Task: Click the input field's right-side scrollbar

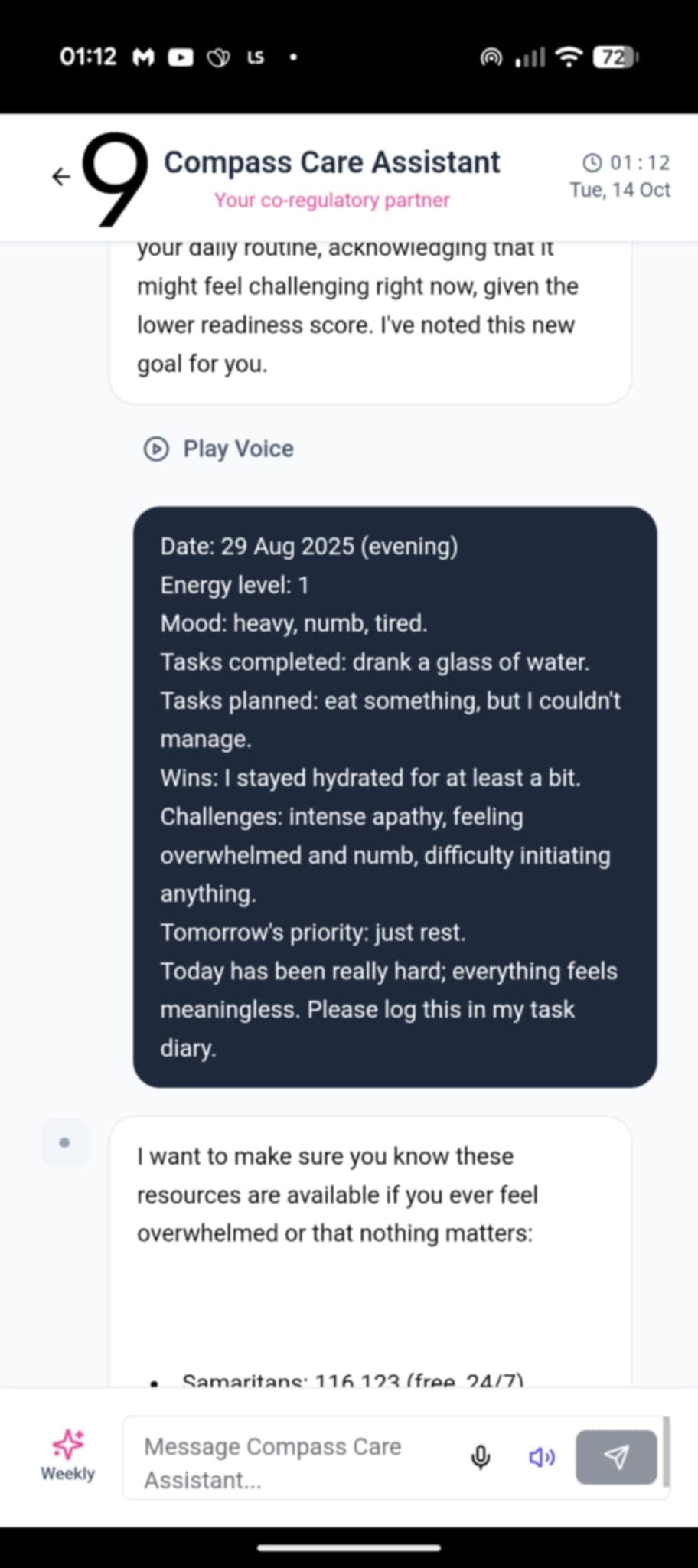Action: [666, 1452]
